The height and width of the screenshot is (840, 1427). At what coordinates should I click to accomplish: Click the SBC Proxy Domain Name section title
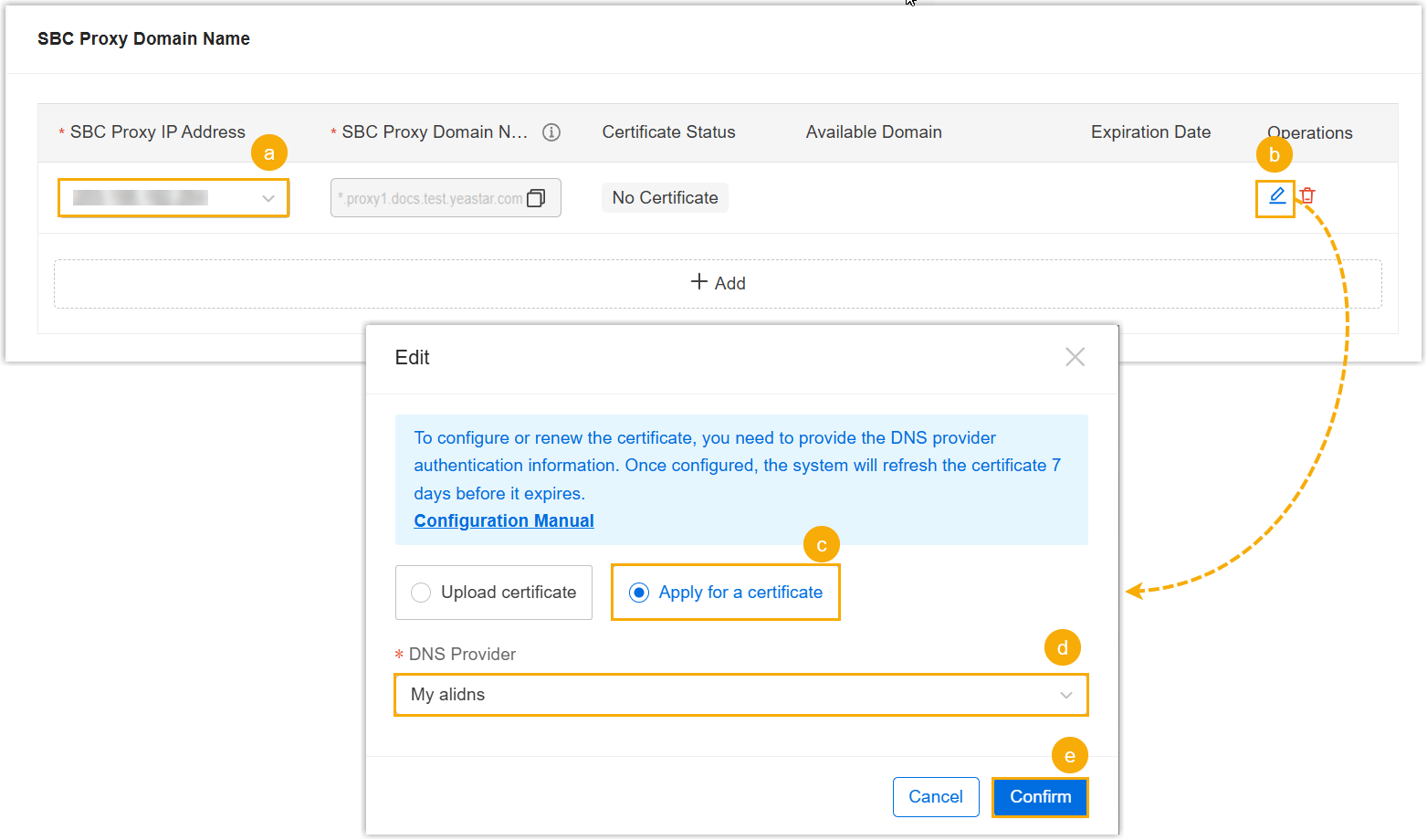(x=143, y=38)
